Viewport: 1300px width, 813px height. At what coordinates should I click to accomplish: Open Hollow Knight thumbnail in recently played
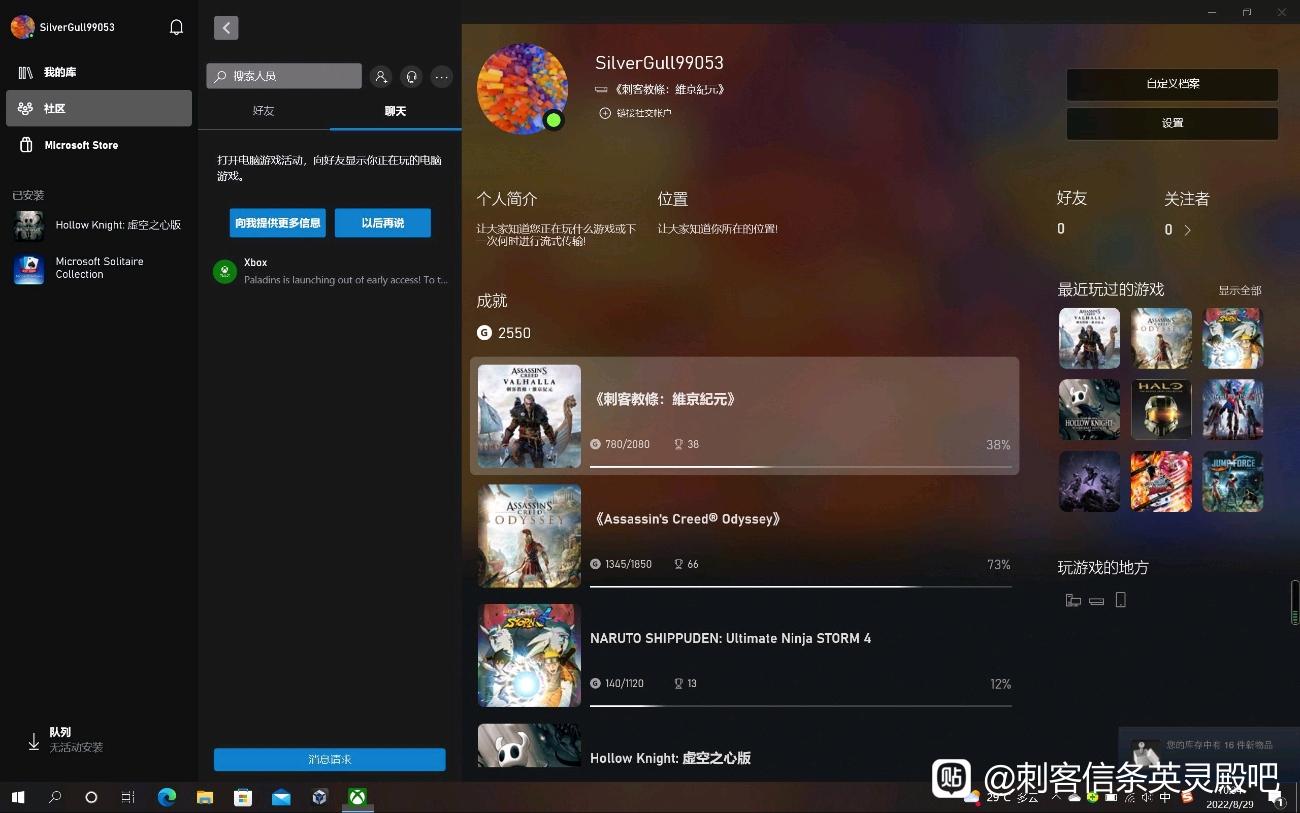click(x=1089, y=410)
